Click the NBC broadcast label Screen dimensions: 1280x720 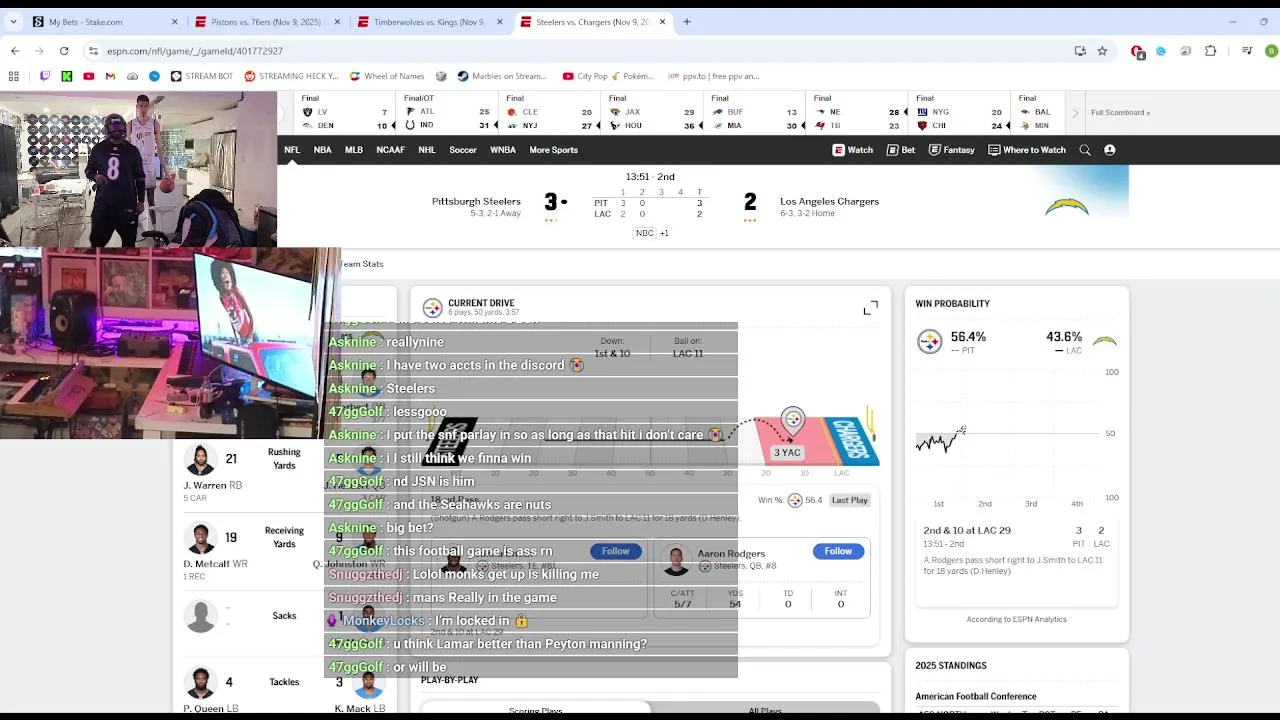[645, 233]
